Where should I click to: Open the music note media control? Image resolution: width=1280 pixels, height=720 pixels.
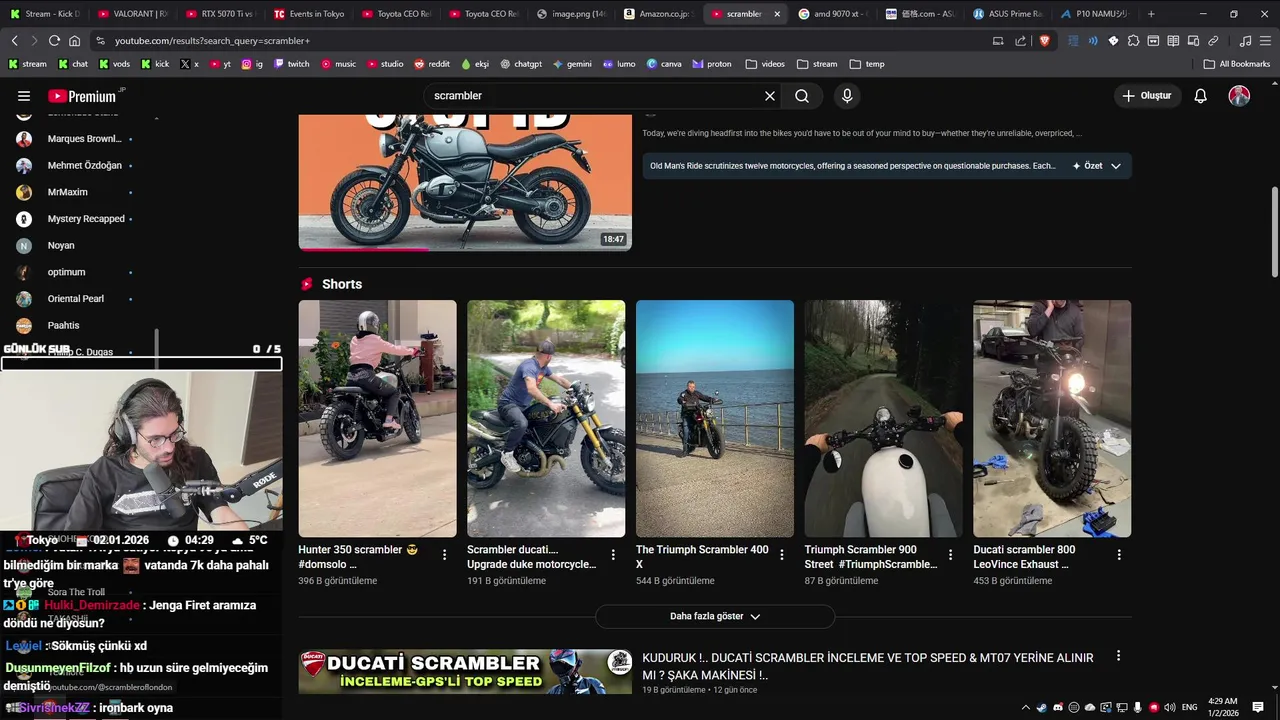coord(1245,41)
